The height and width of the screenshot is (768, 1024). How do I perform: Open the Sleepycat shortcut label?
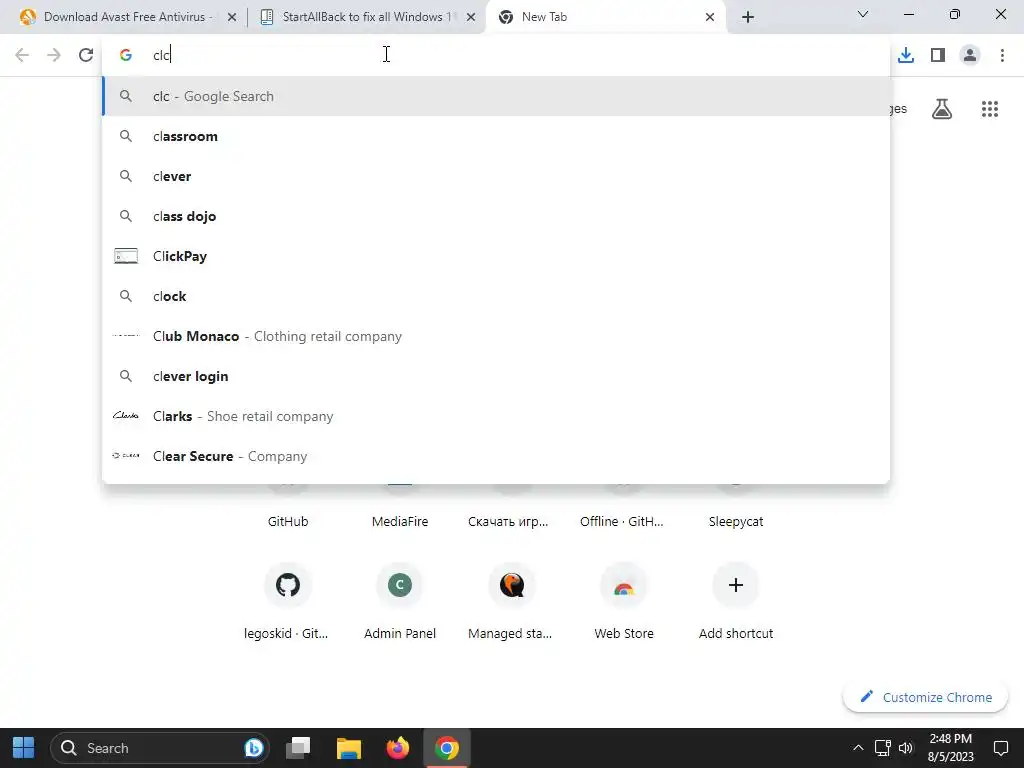(x=736, y=521)
